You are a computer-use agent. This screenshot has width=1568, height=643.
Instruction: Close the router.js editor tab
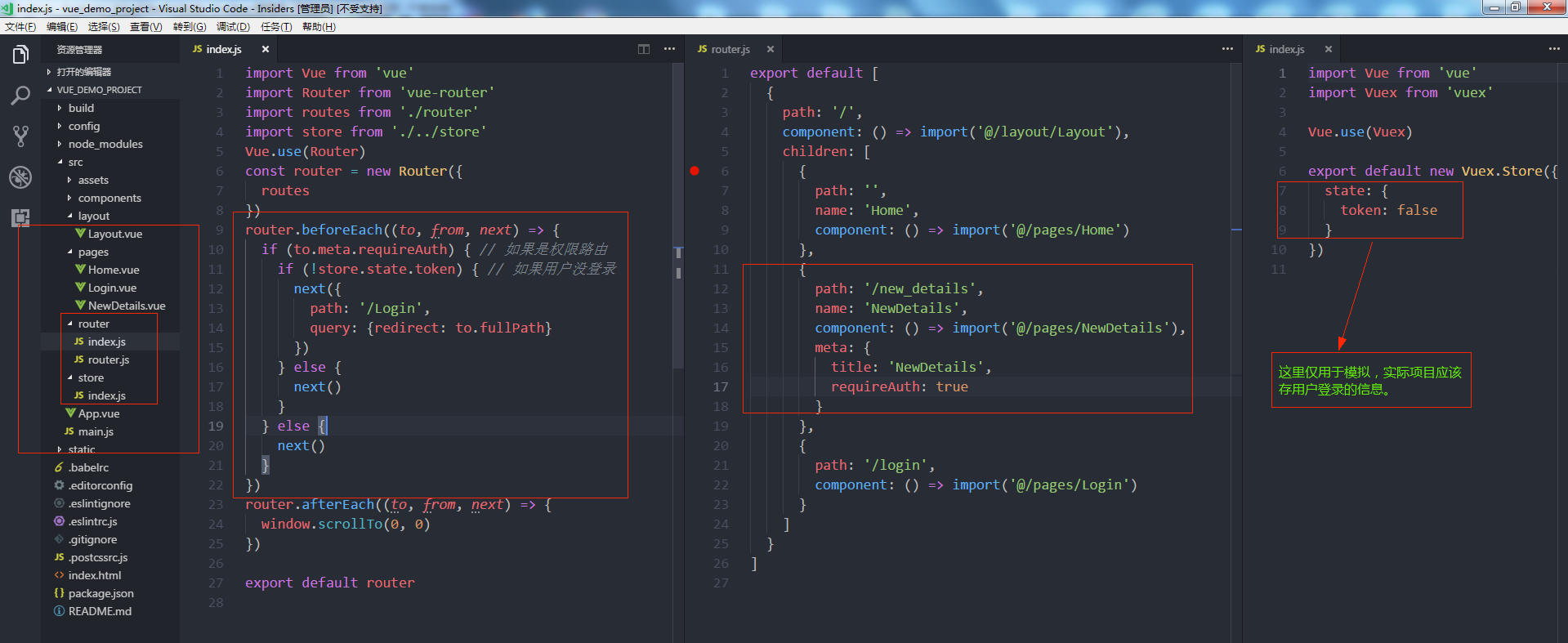(771, 49)
